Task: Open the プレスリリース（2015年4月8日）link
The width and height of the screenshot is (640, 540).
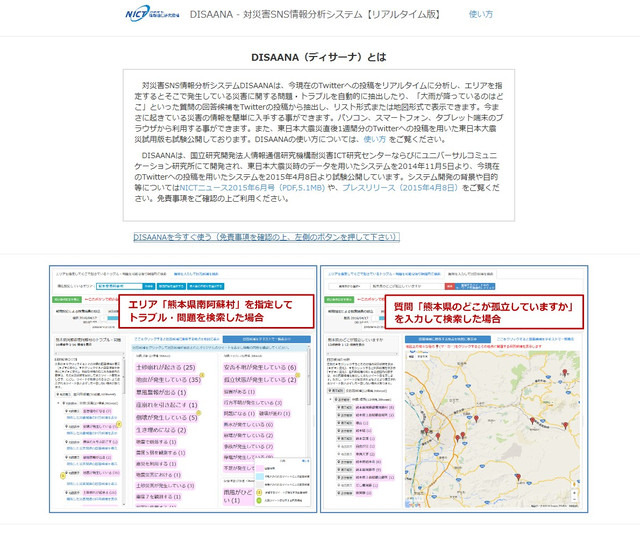Action: (400, 188)
